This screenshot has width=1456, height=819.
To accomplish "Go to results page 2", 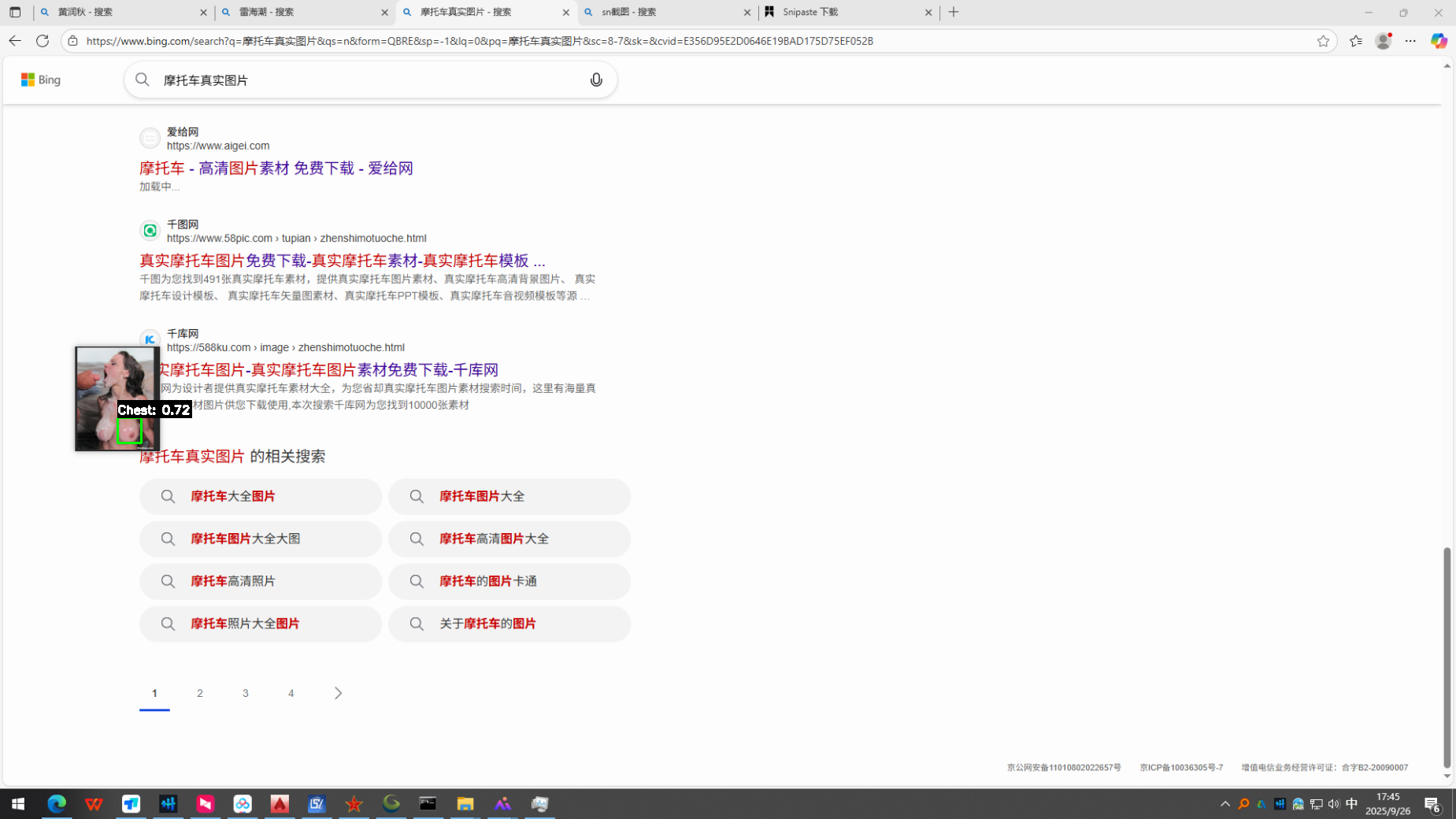I will point(200,693).
